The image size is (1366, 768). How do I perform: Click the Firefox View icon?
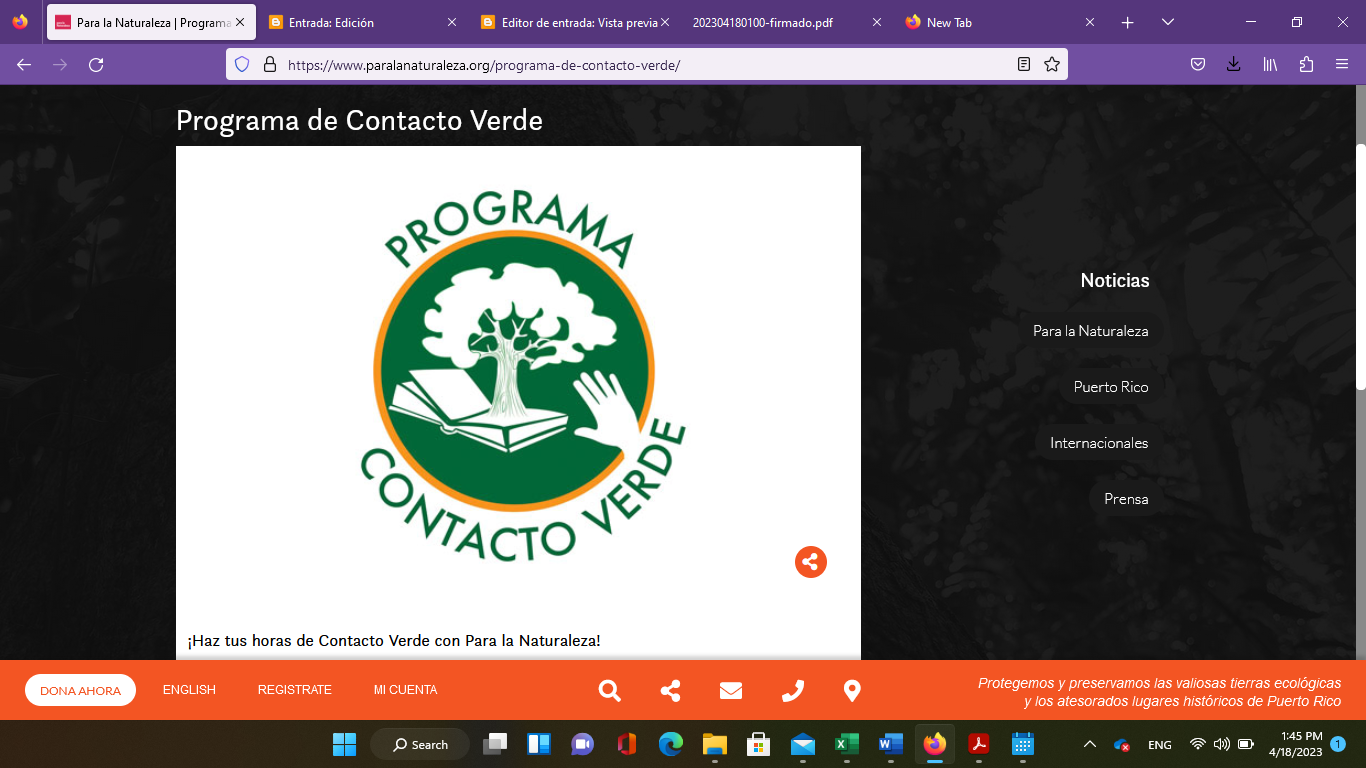(x=20, y=22)
